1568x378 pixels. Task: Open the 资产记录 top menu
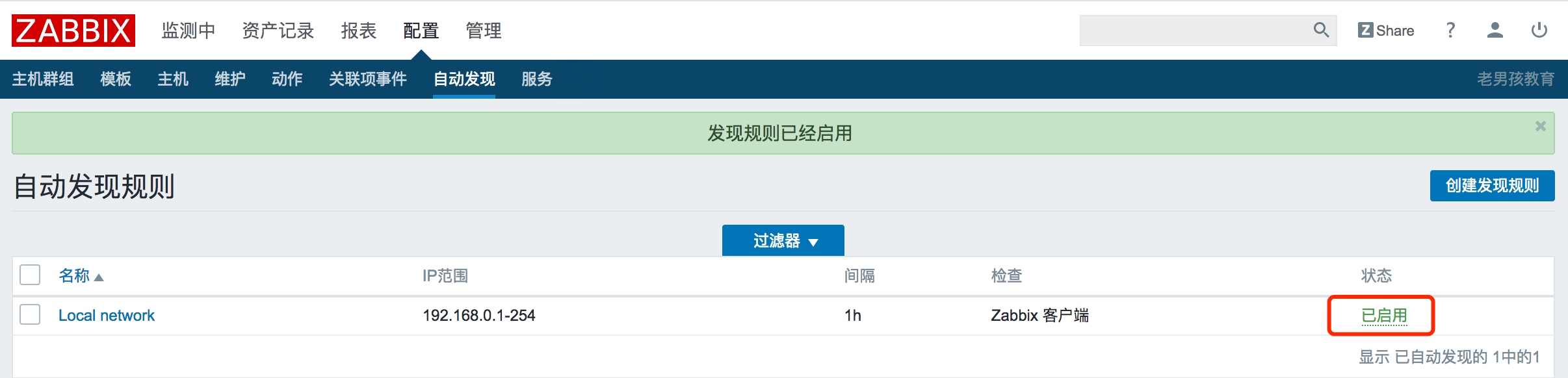coord(278,31)
